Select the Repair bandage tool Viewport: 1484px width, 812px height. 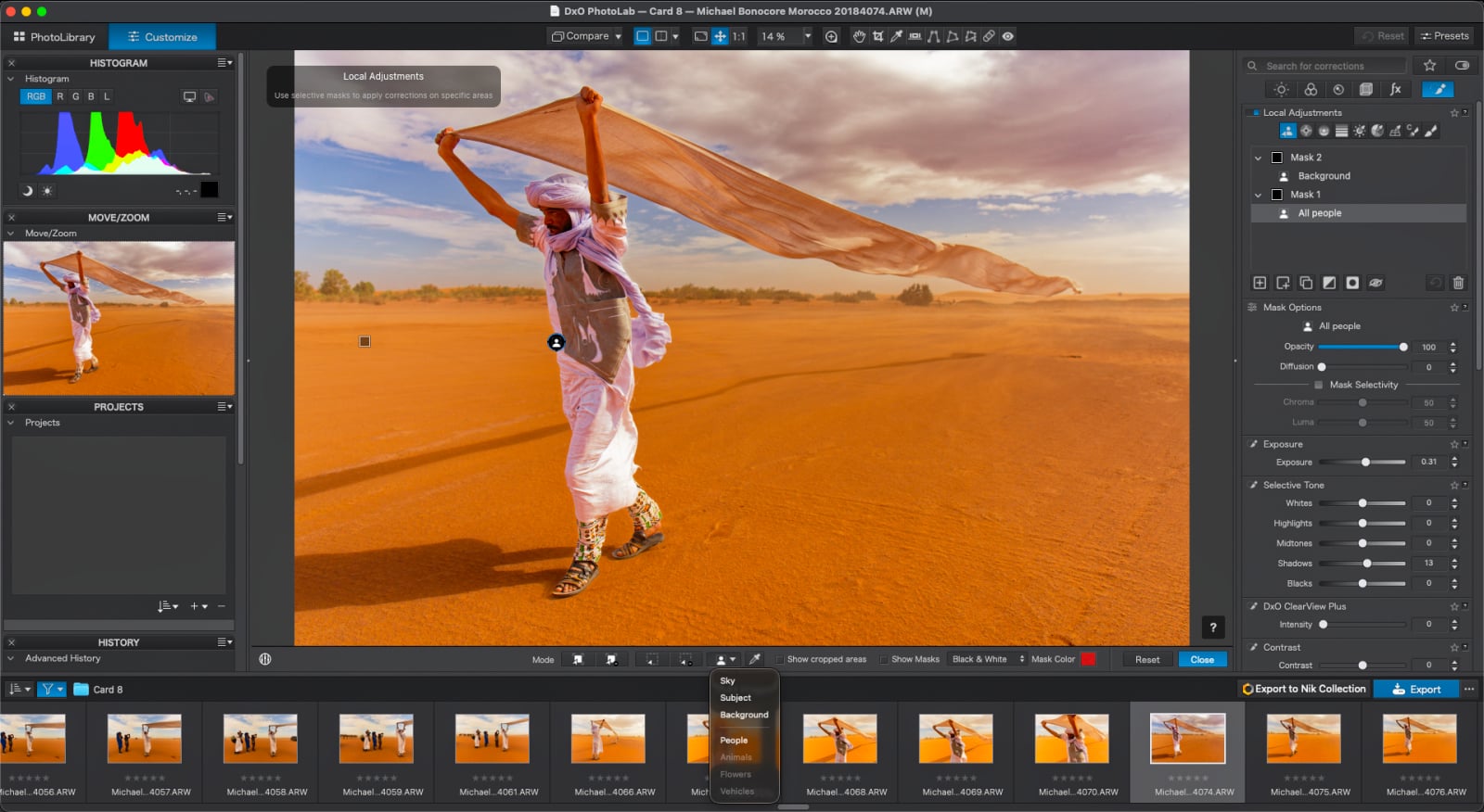pyautogui.click(x=989, y=36)
